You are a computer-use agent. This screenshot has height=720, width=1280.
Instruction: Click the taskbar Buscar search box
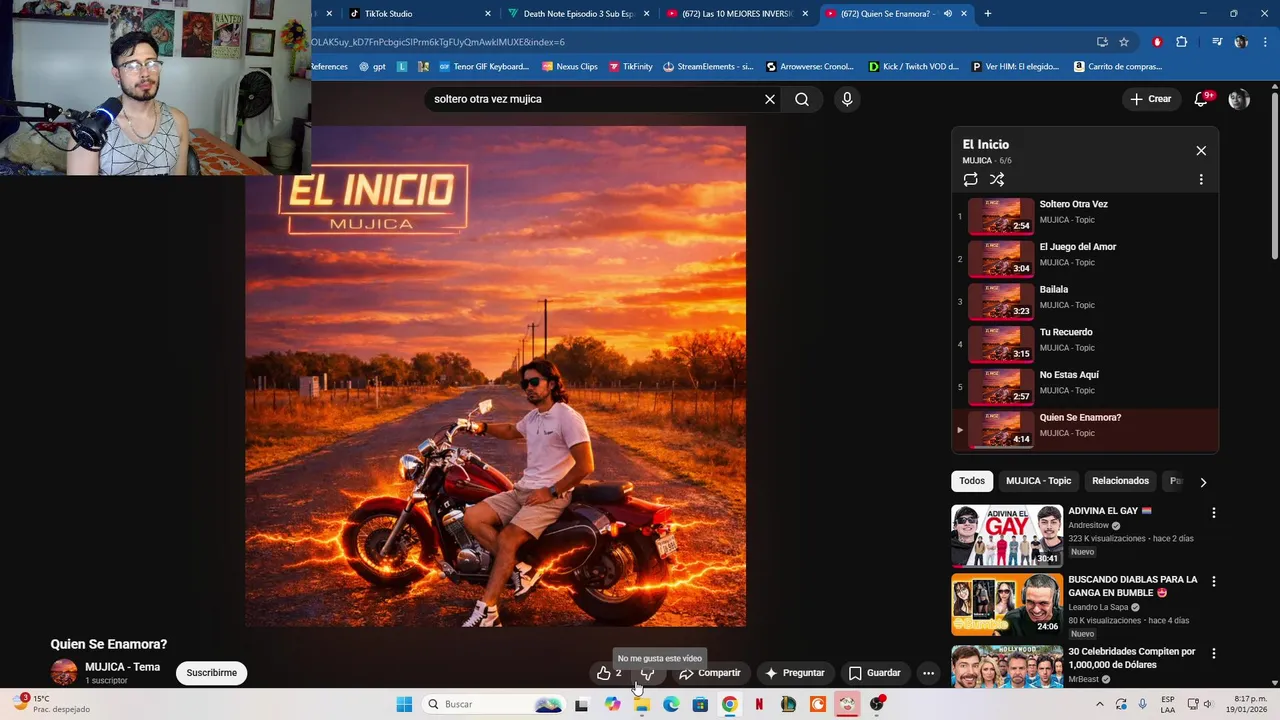(494, 704)
